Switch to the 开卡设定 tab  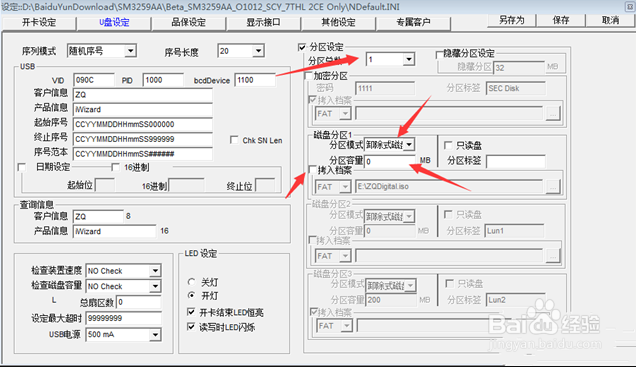39,22
